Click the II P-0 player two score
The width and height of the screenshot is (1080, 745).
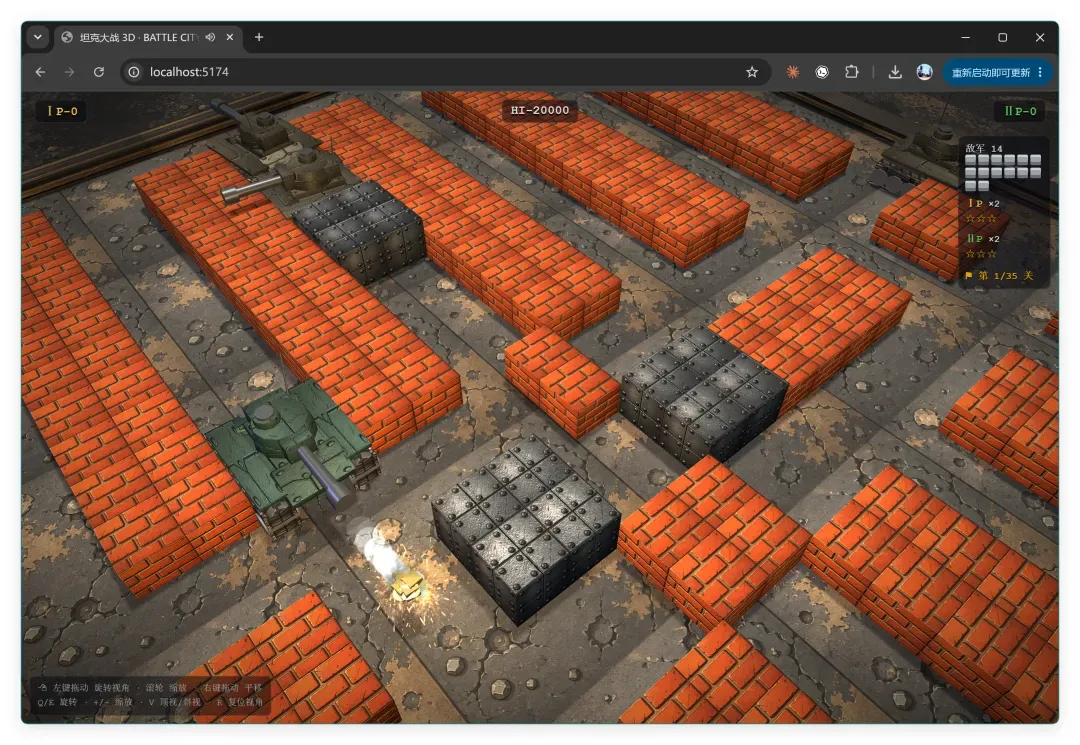[1020, 111]
